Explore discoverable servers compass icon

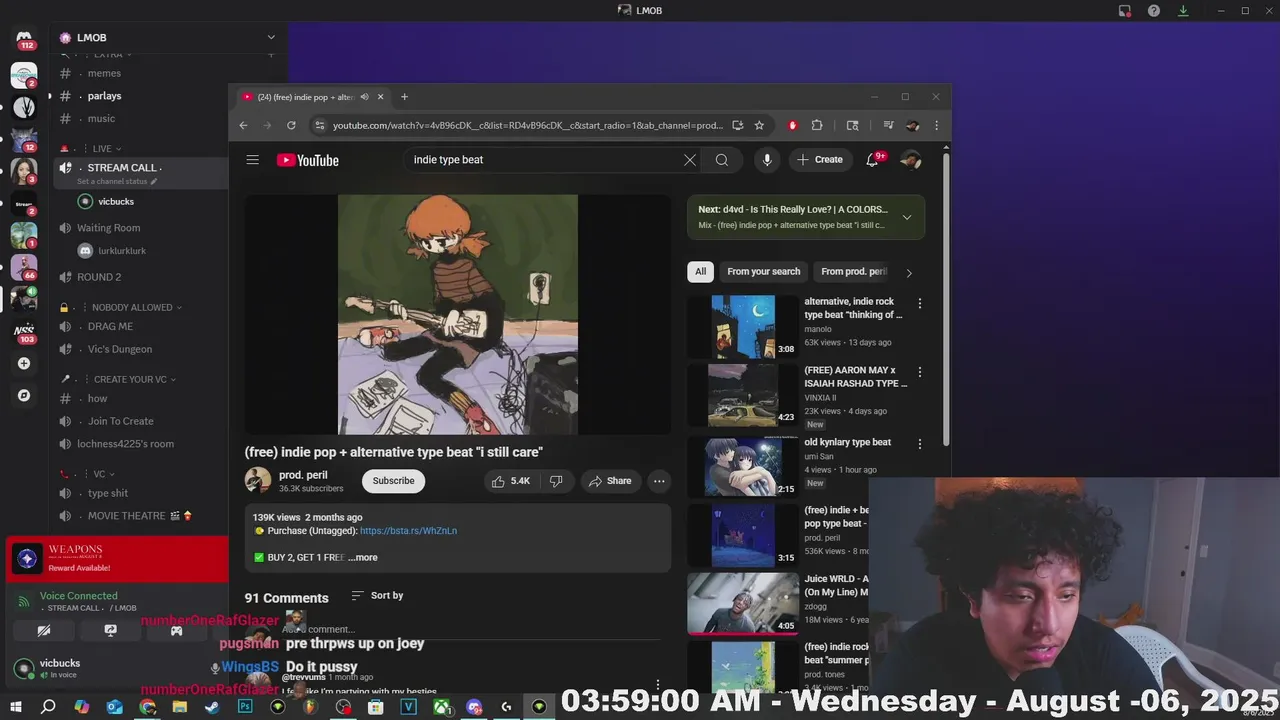pos(24,395)
